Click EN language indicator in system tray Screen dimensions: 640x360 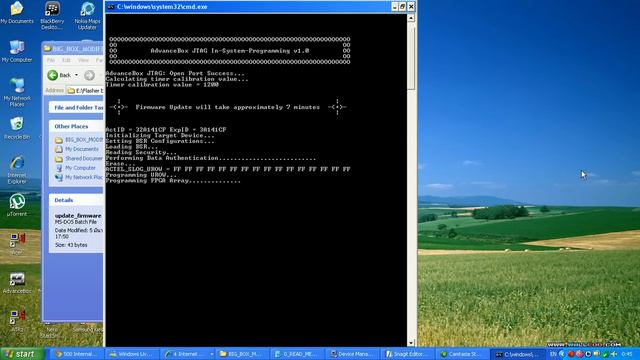coord(553,354)
